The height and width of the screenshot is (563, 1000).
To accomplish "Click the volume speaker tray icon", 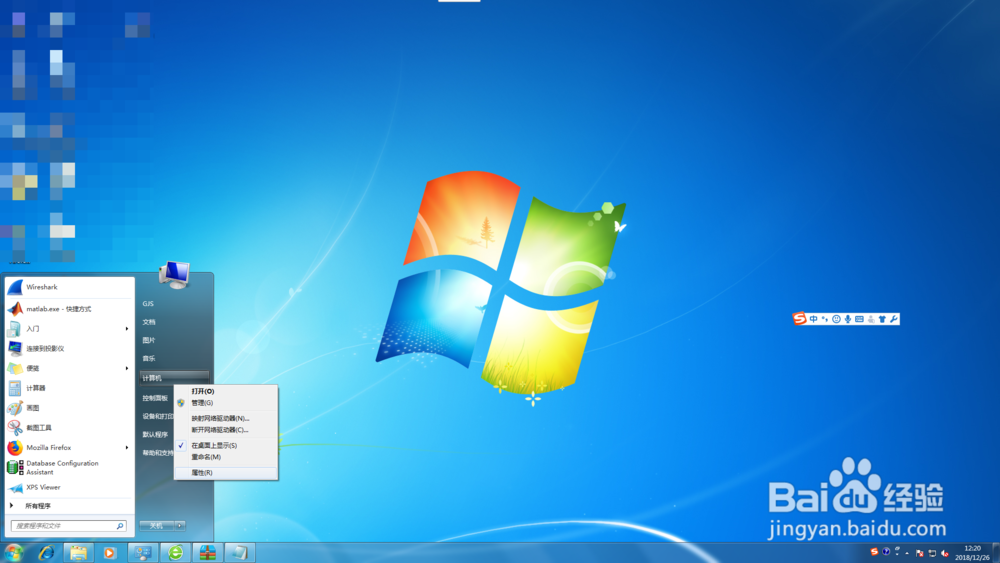I will pos(945,553).
